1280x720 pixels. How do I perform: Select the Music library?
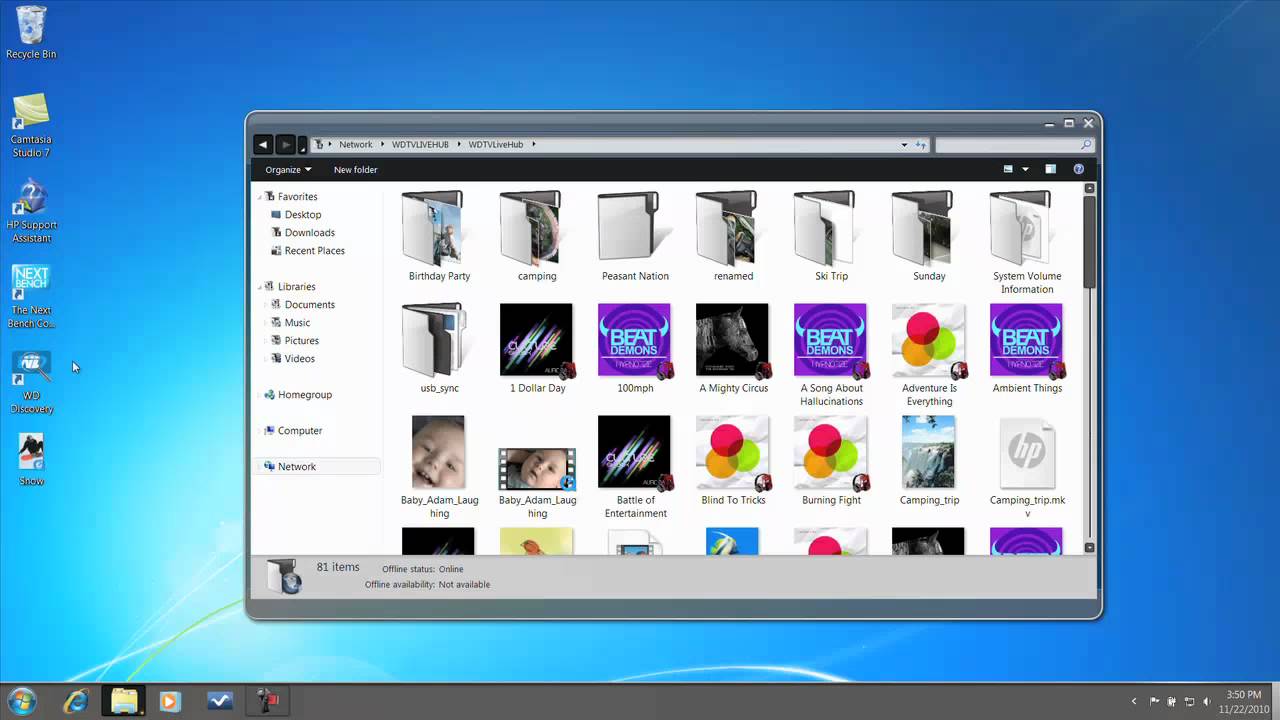pos(297,323)
